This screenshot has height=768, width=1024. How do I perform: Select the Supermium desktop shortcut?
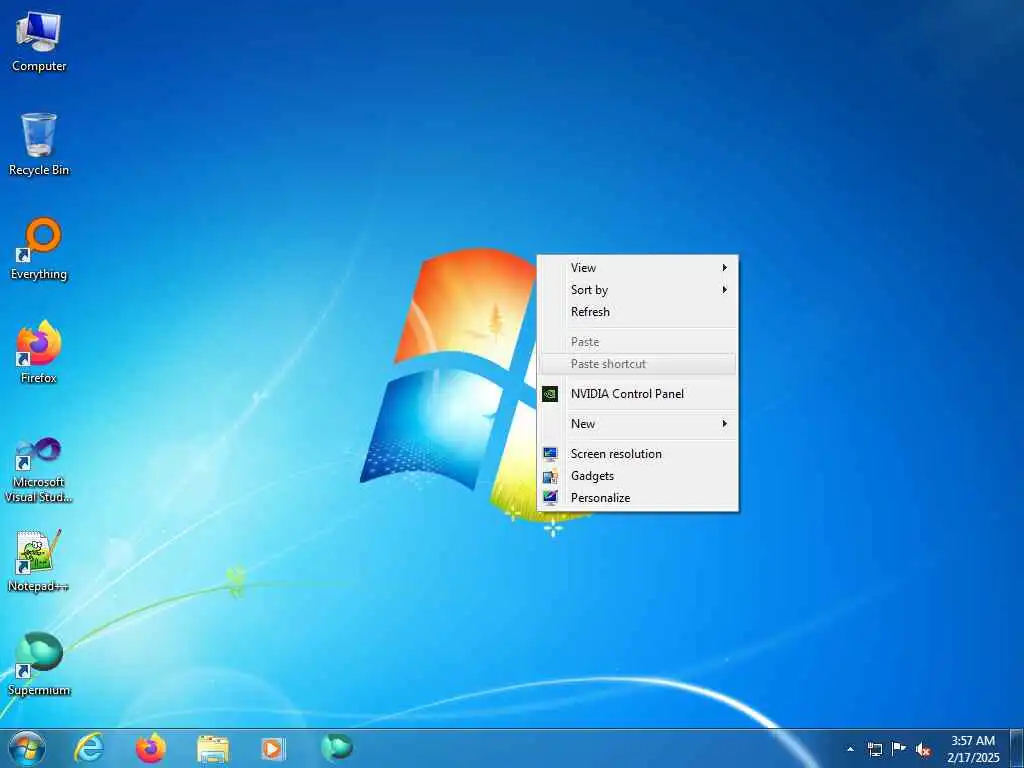click(39, 664)
